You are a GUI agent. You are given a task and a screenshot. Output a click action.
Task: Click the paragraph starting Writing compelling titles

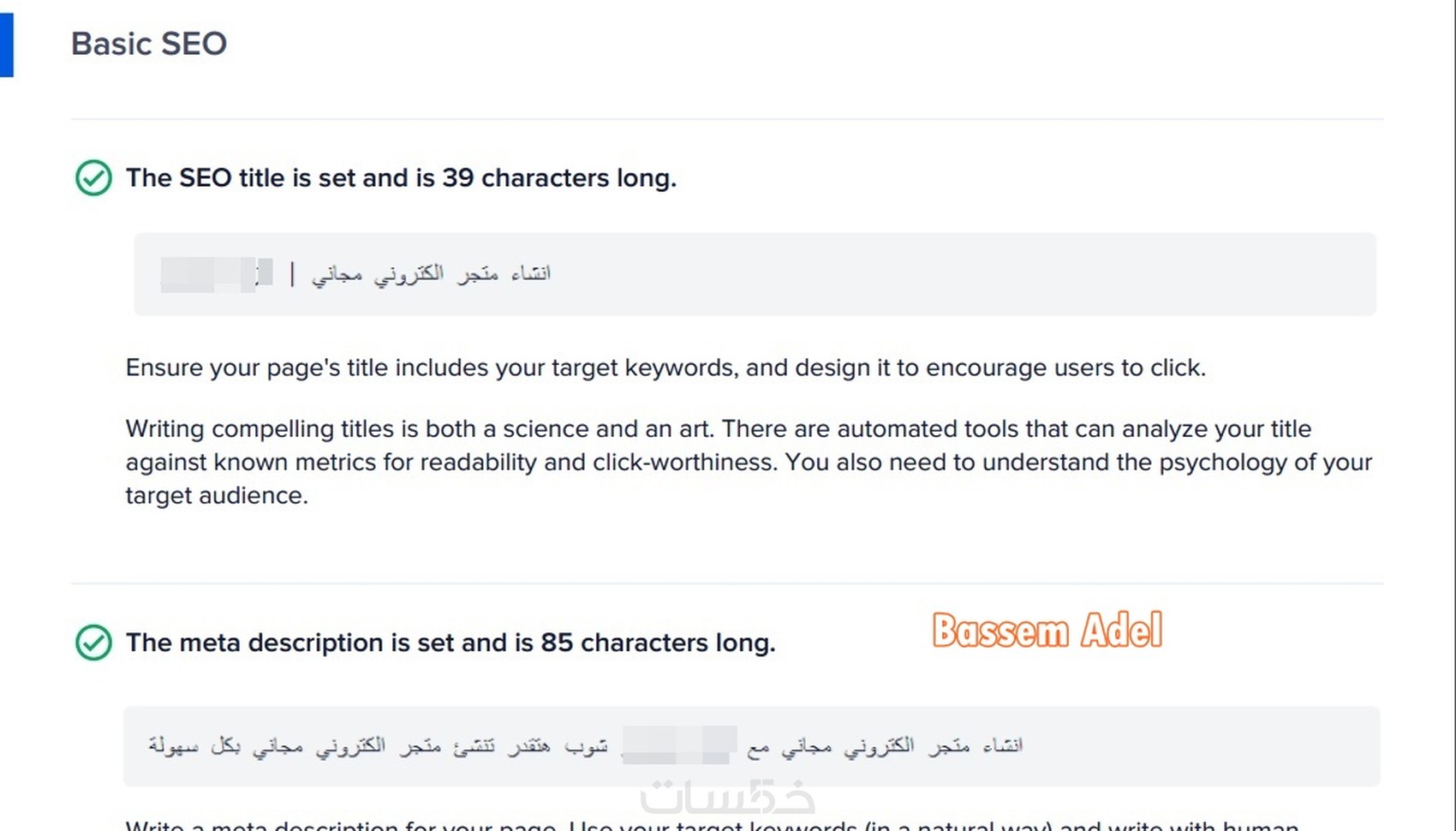[749, 462]
